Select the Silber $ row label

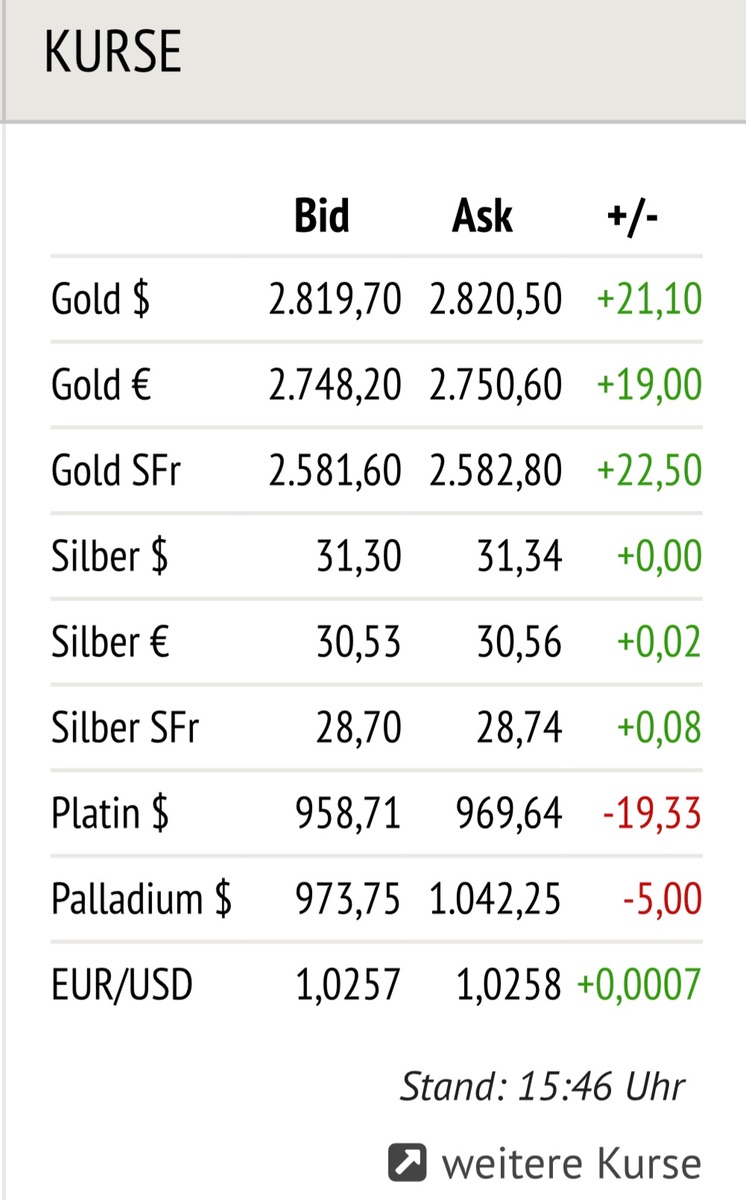point(110,556)
